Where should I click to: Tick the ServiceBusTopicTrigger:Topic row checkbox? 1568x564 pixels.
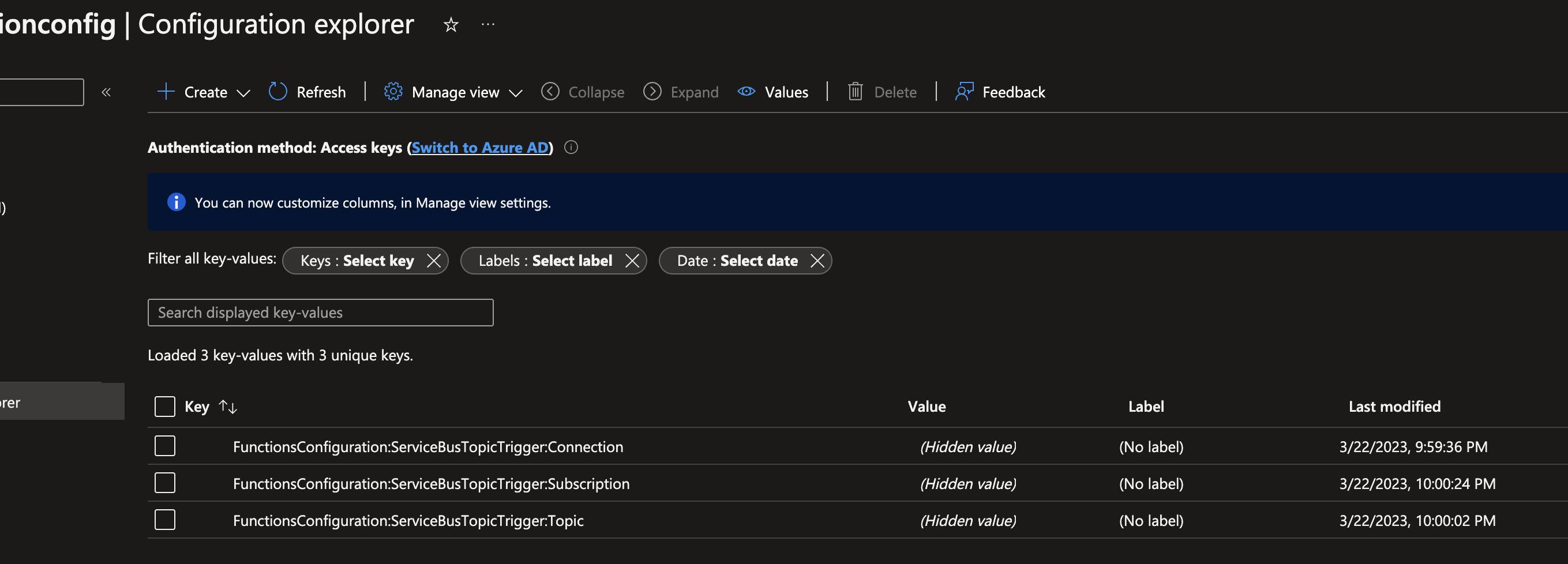click(165, 520)
